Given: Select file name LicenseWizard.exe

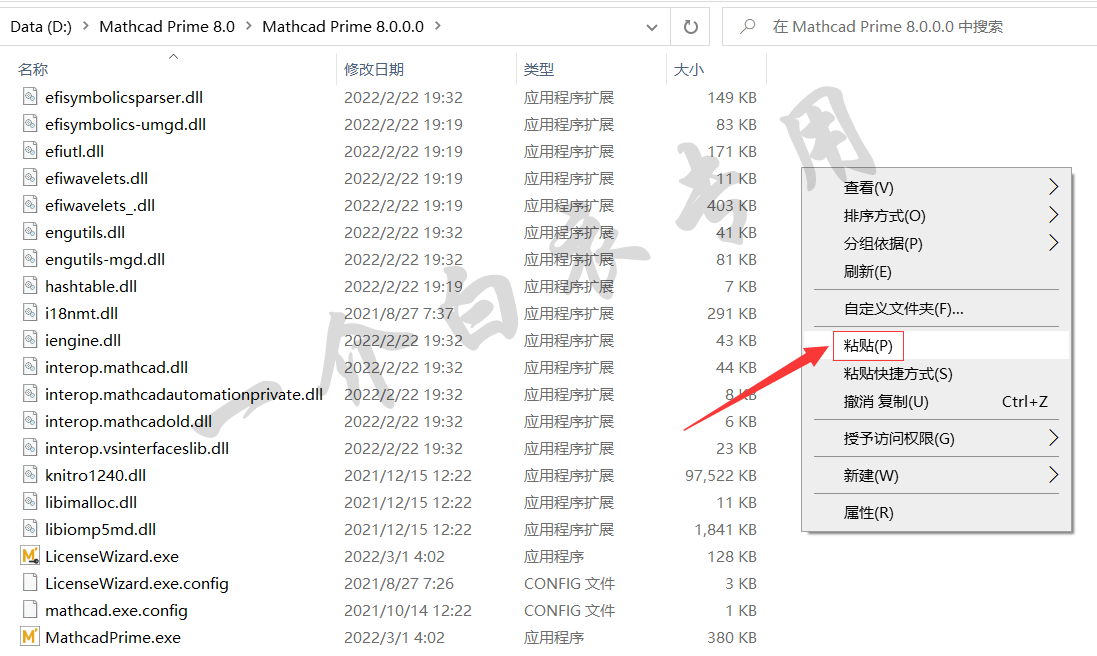Looking at the screenshot, I should [112, 556].
